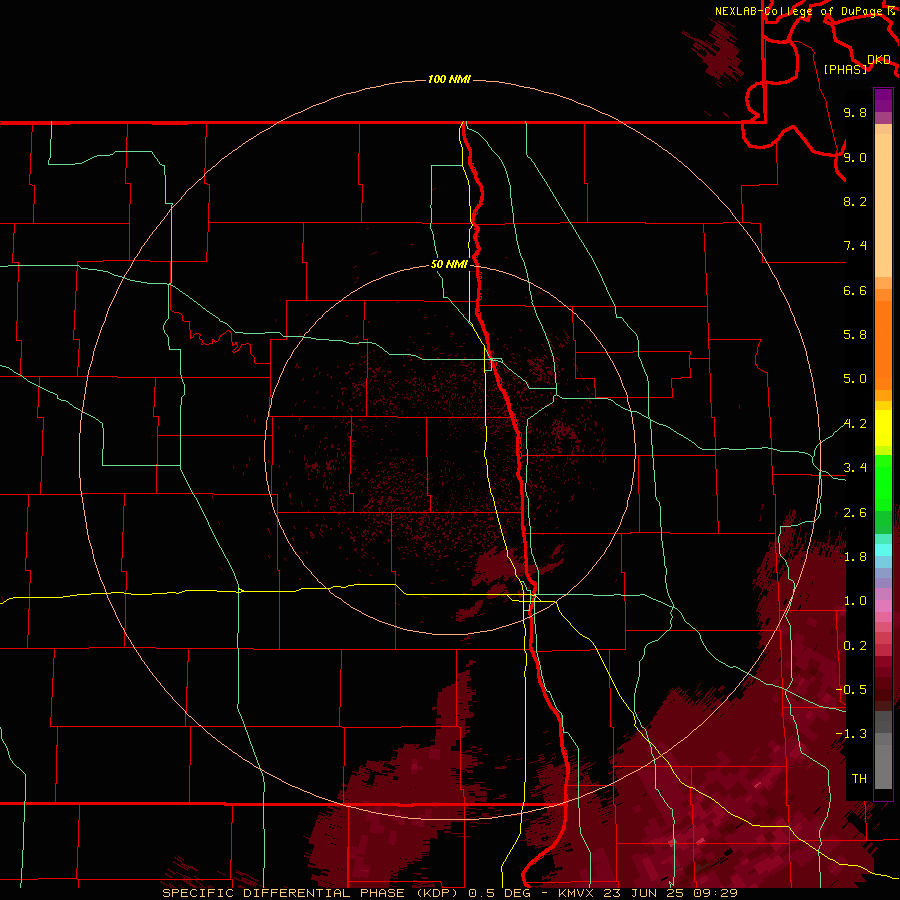Select the 1.8 legend value

855,557
